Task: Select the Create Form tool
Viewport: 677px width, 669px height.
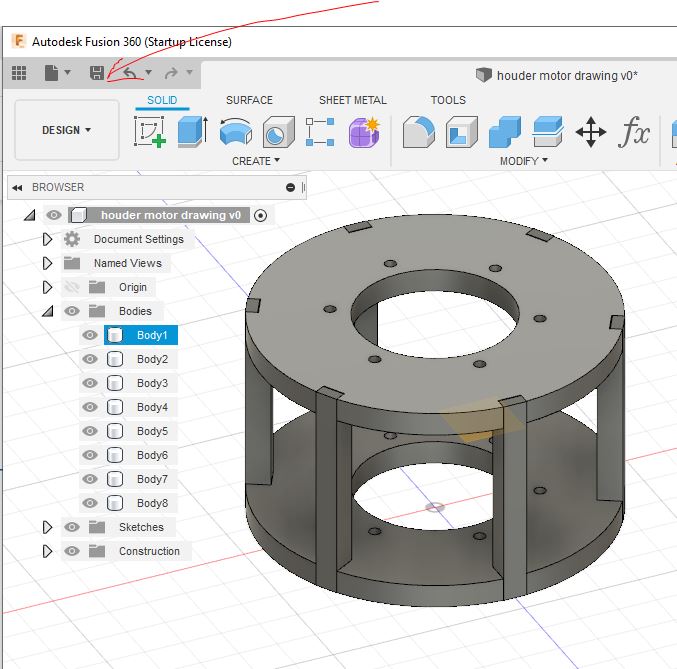Action: [364, 132]
